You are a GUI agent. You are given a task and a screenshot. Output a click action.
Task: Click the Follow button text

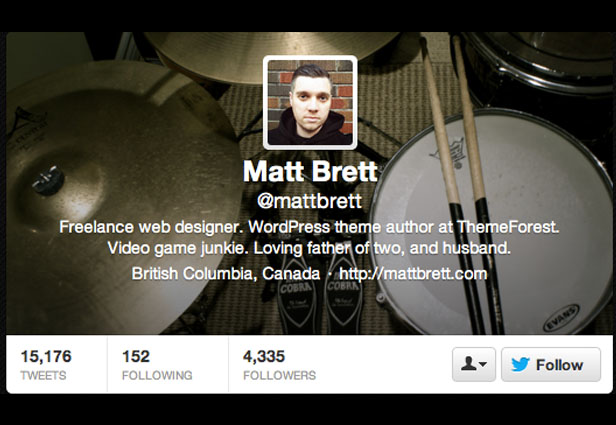point(559,365)
